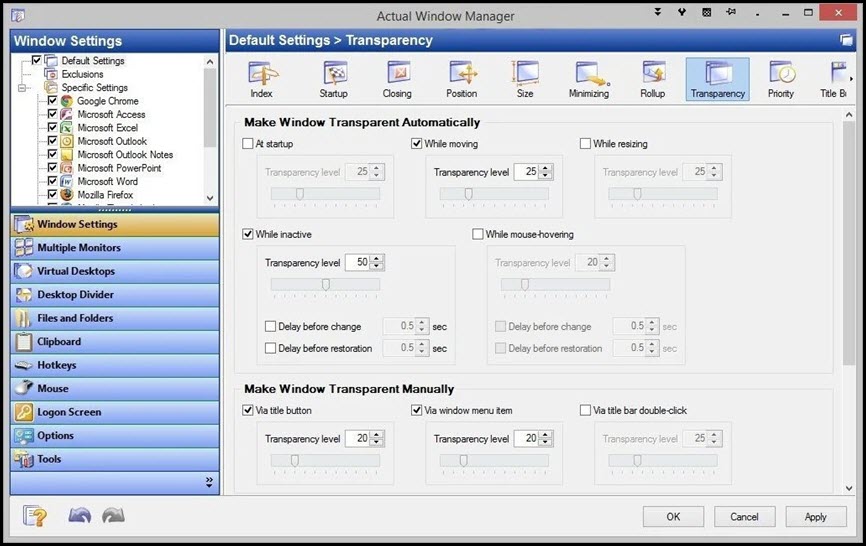Click the Mozilla Firefox icon in tree
866x546 pixels.
(x=67, y=195)
